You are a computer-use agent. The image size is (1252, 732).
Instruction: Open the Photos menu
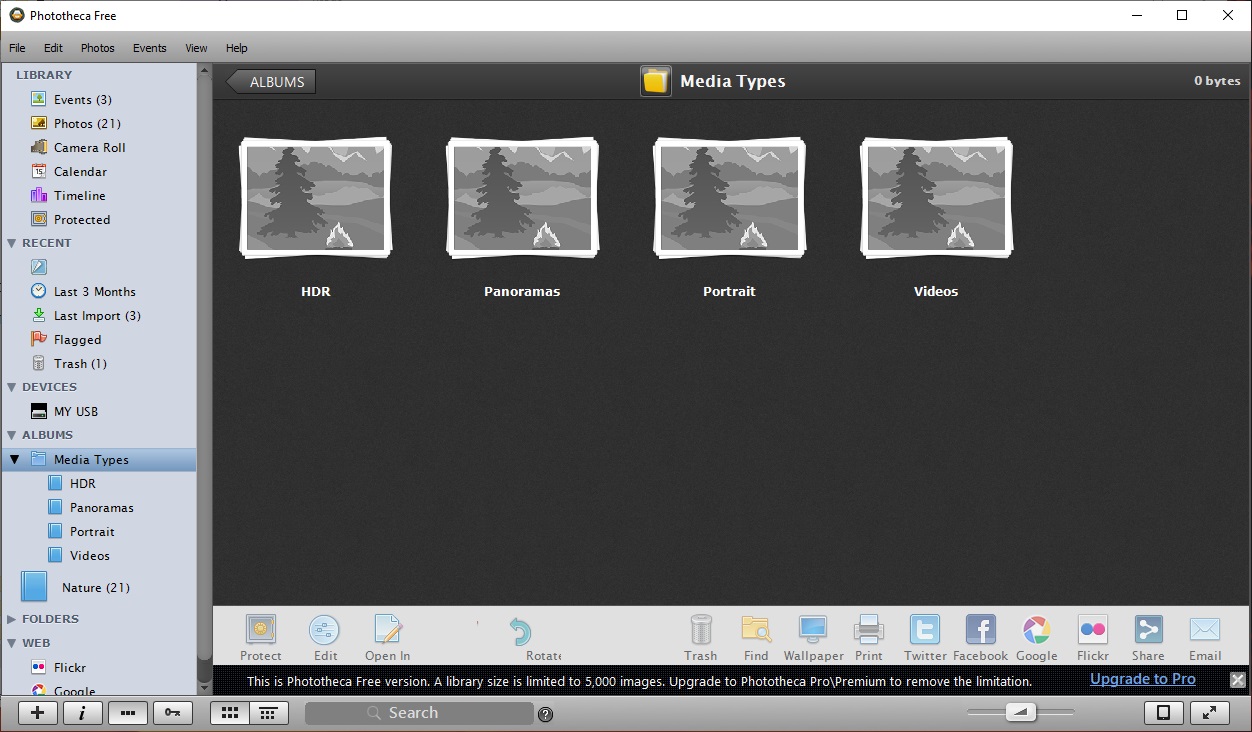coord(97,47)
